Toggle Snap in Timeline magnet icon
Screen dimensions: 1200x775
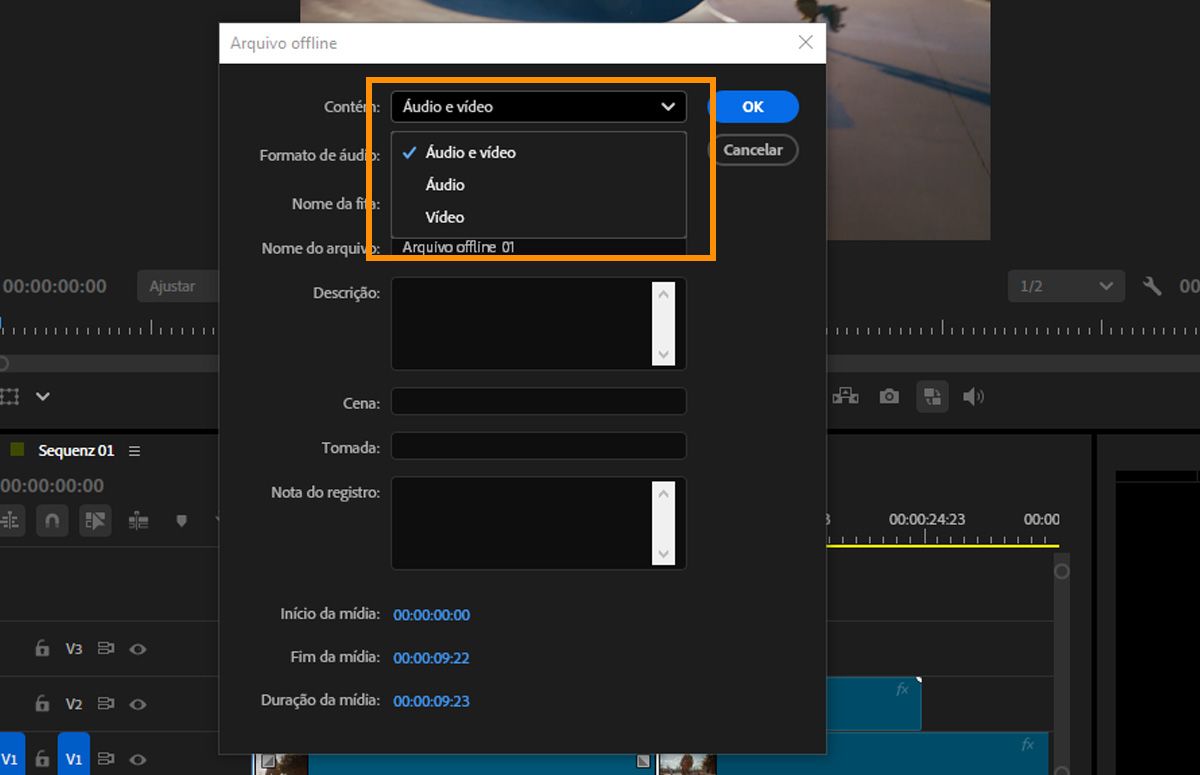point(52,520)
